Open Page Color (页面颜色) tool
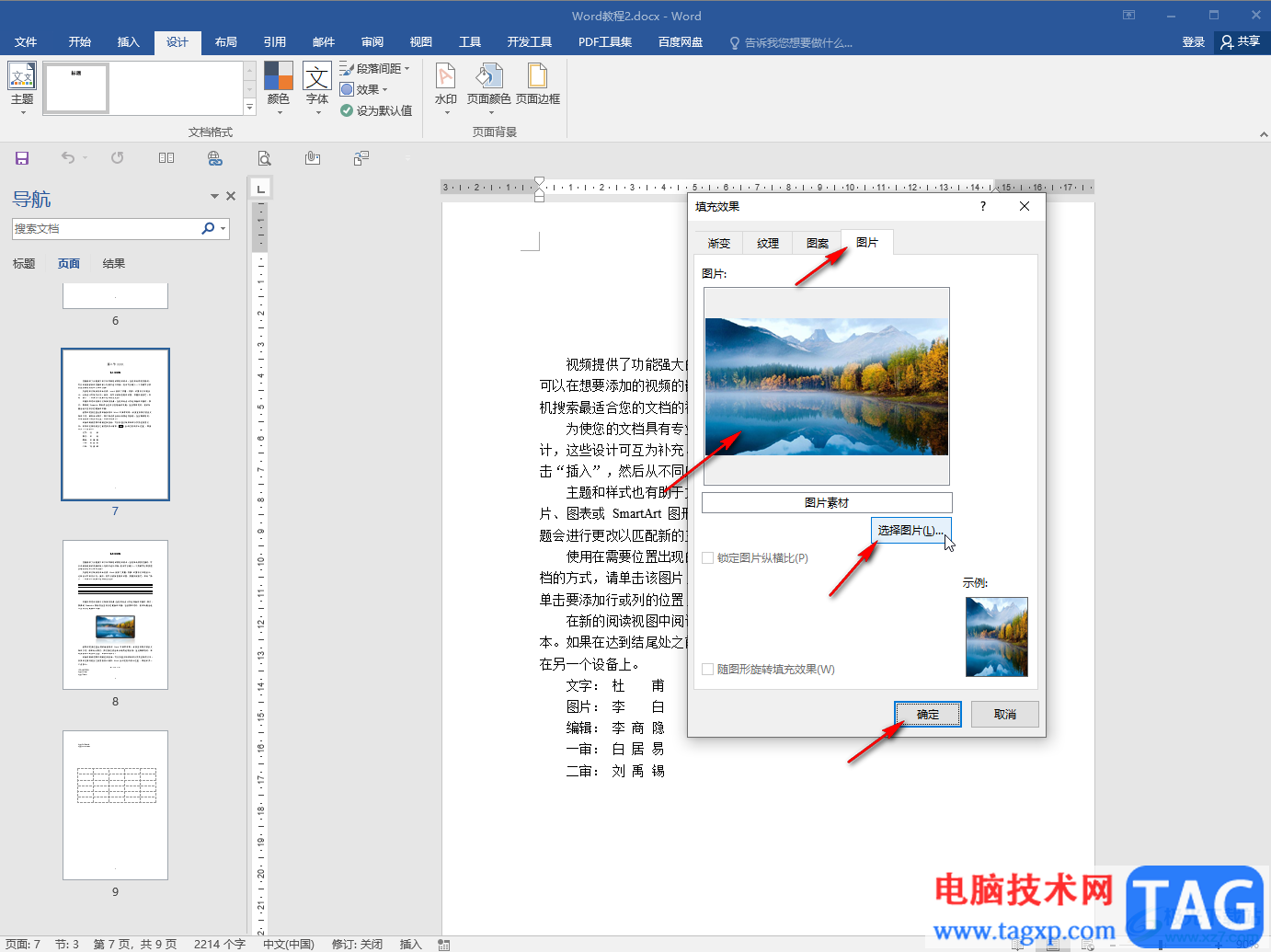The image size is (1271, 952). click(488, 78)
